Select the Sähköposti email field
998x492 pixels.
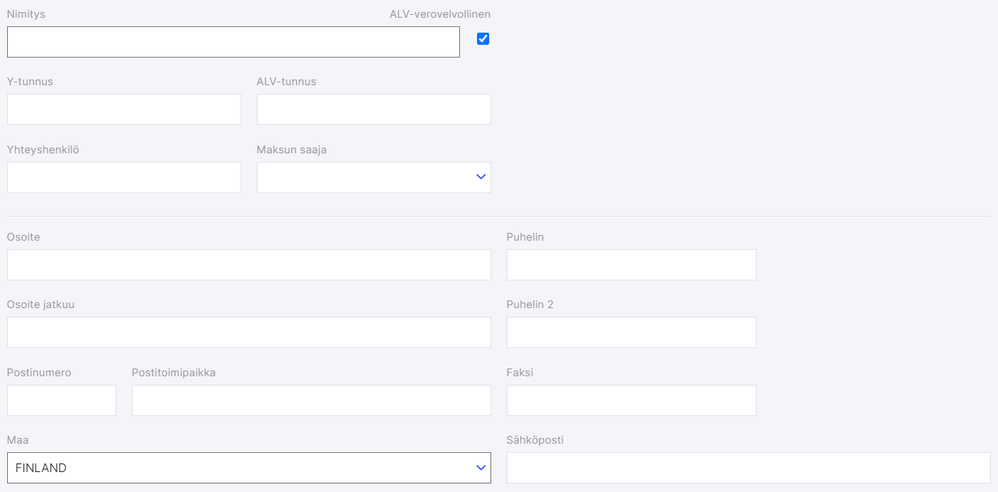(x=748, y=468)
